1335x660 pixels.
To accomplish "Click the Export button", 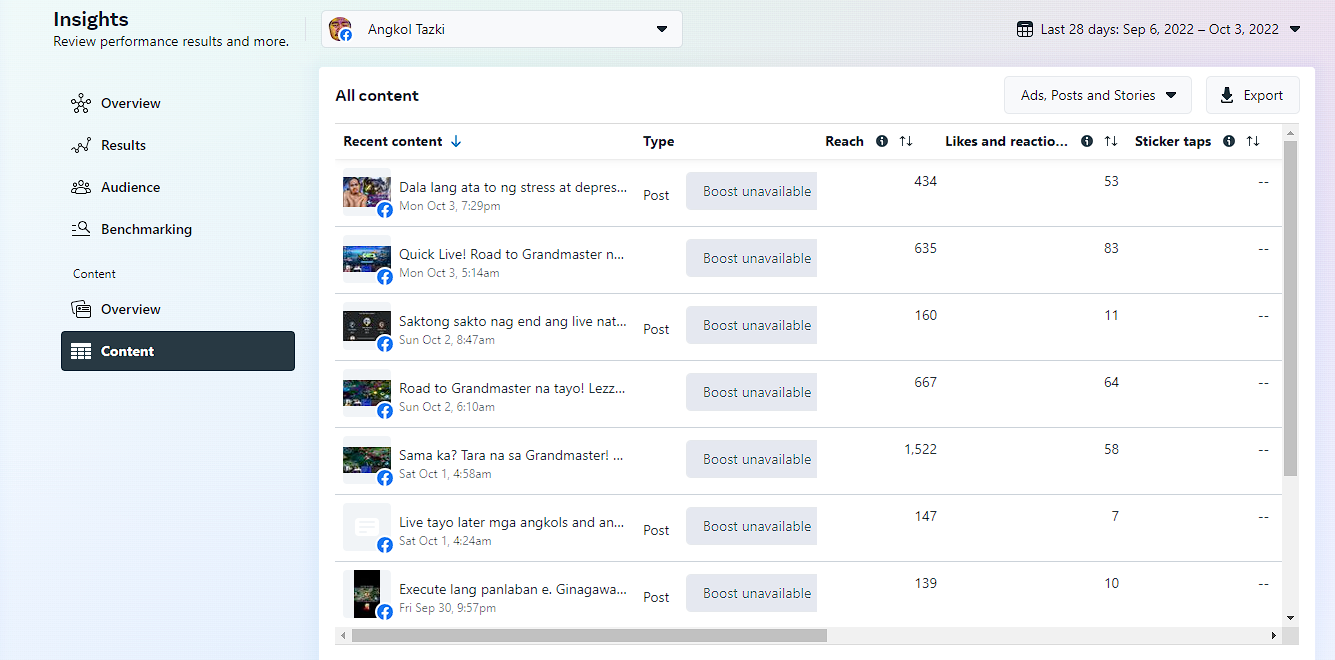I will 1252,95.
